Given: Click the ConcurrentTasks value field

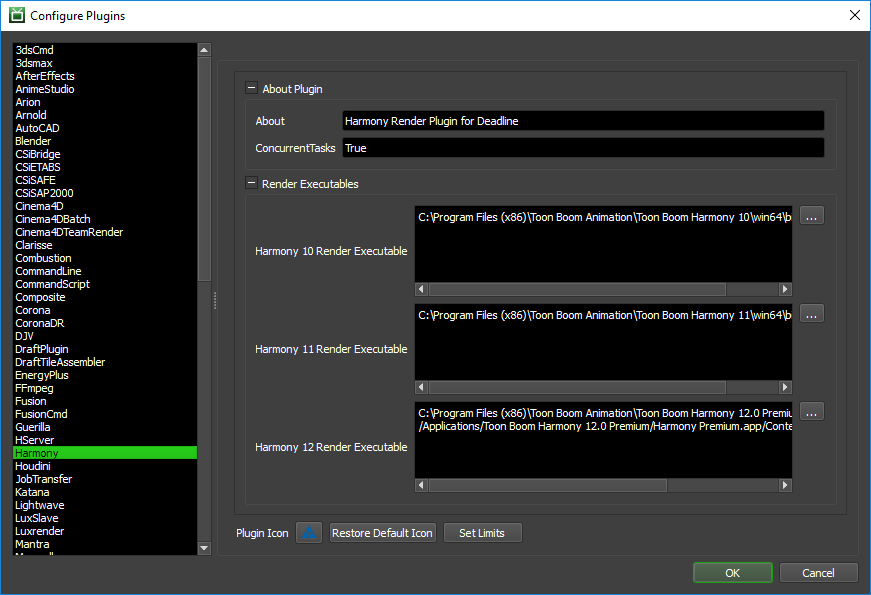Looking at the screenshot, I should (x=583, y=148).
